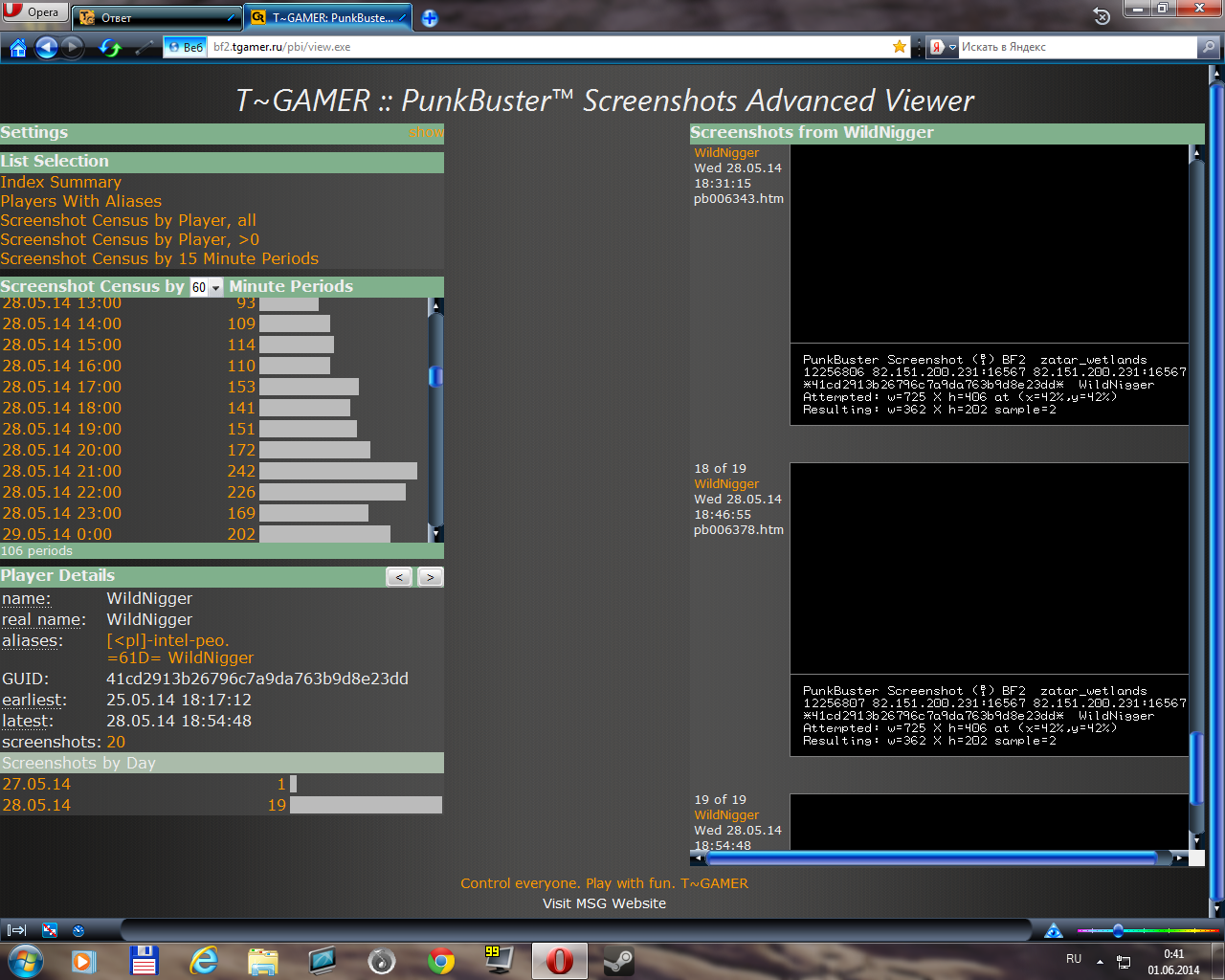Image resolution: width=1225 pixels, height=980 pixels.
Task: Reload the page with the refresh icon
Action: 110,47
